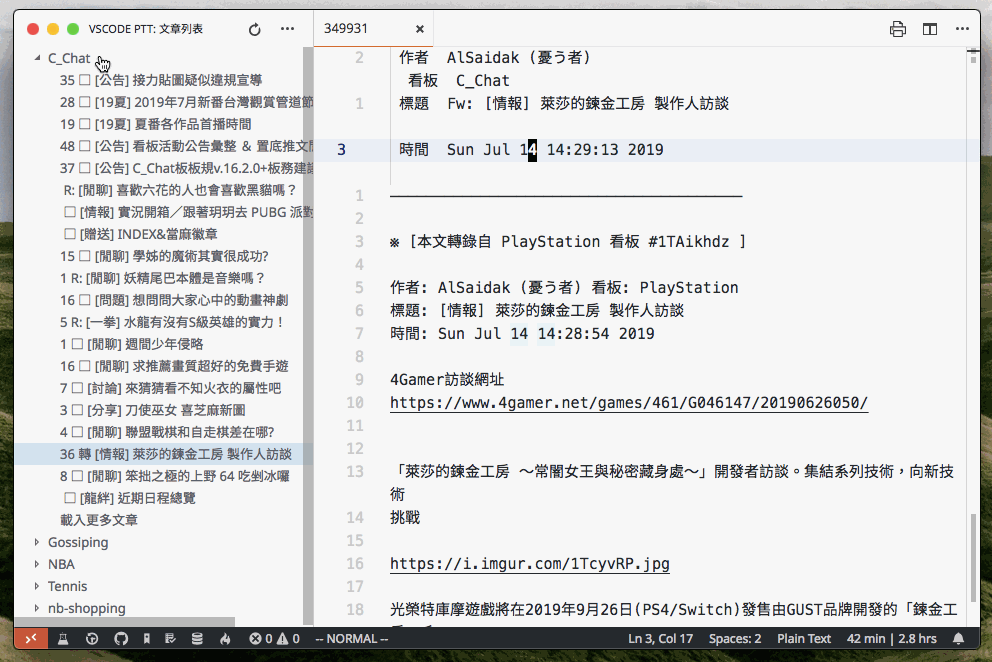Close the 349931 tab
Image resolution: width=992 pixels, height=662 pixels.
(419, 29)
